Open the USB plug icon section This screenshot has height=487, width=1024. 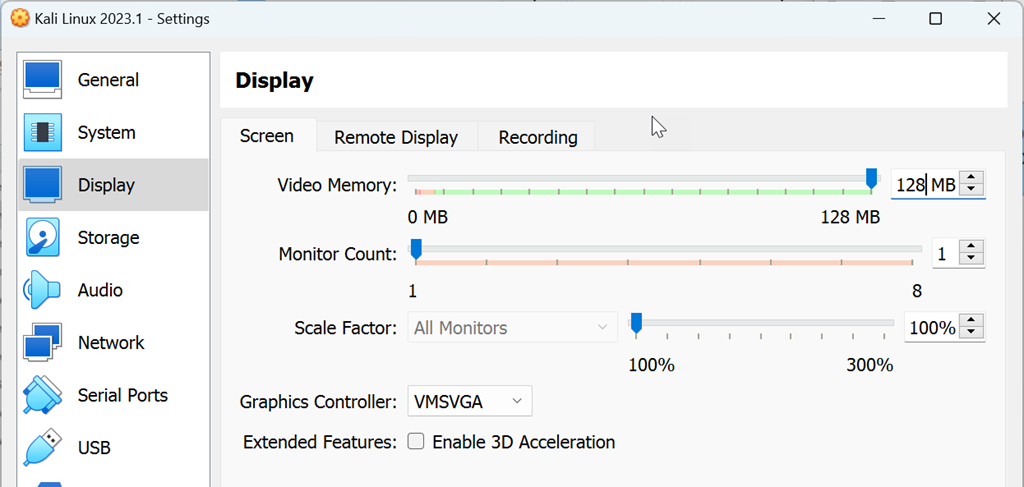click(42, 447)
